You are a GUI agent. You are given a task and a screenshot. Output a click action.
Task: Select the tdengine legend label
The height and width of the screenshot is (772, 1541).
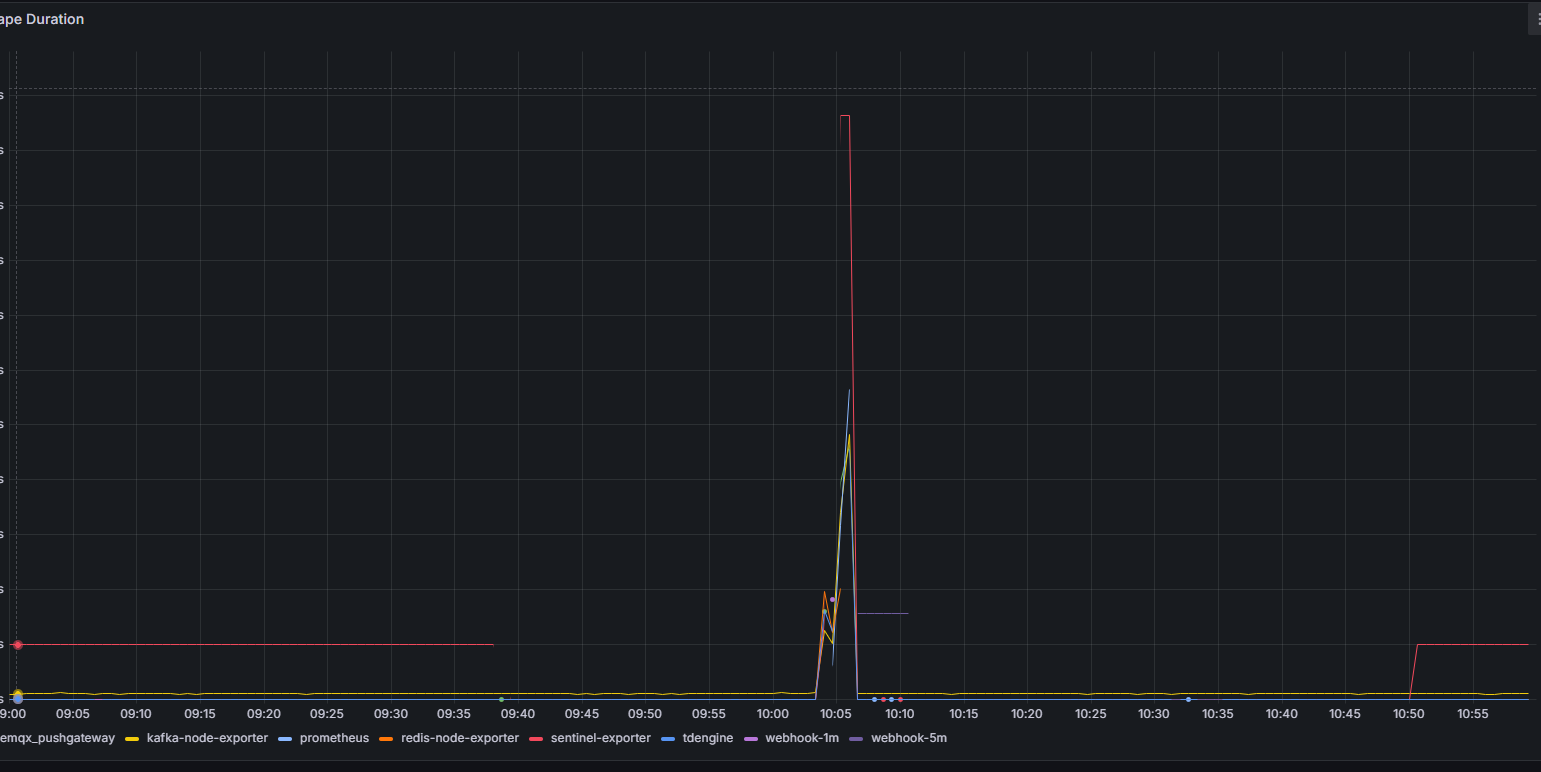click(706, 738)
